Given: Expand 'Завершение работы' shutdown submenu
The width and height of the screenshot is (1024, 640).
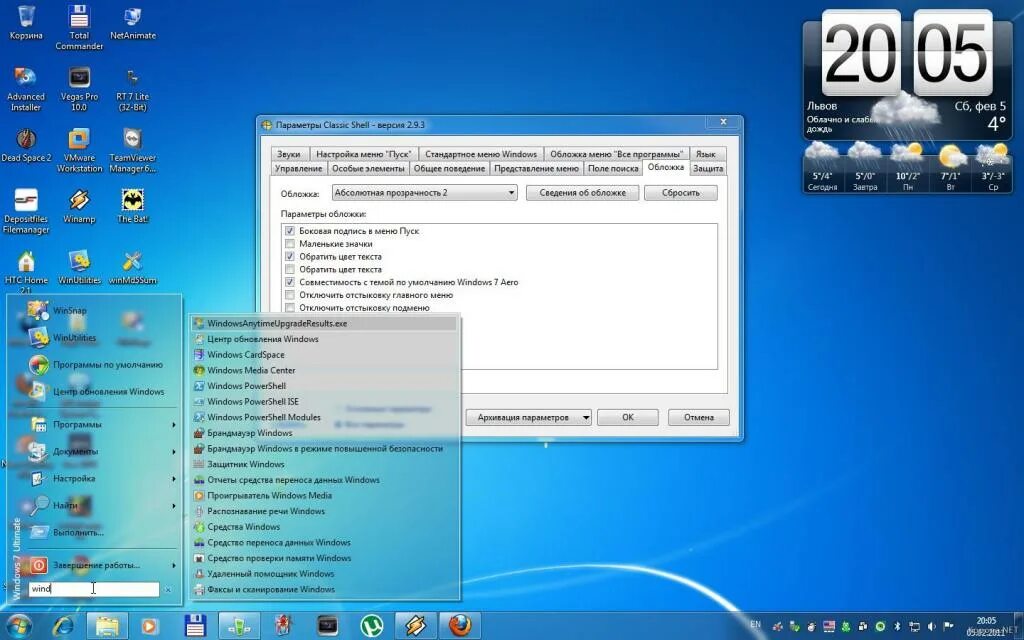Looking at the screenshot, I should pos(104,565).
